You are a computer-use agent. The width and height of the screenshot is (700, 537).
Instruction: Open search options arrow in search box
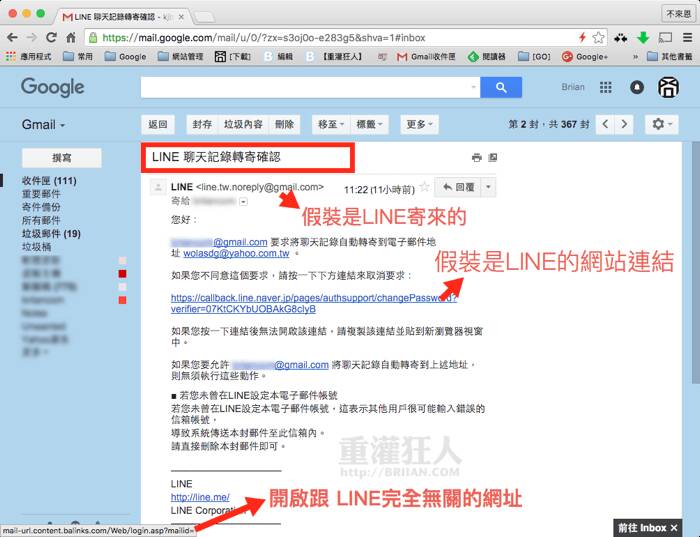473,87
